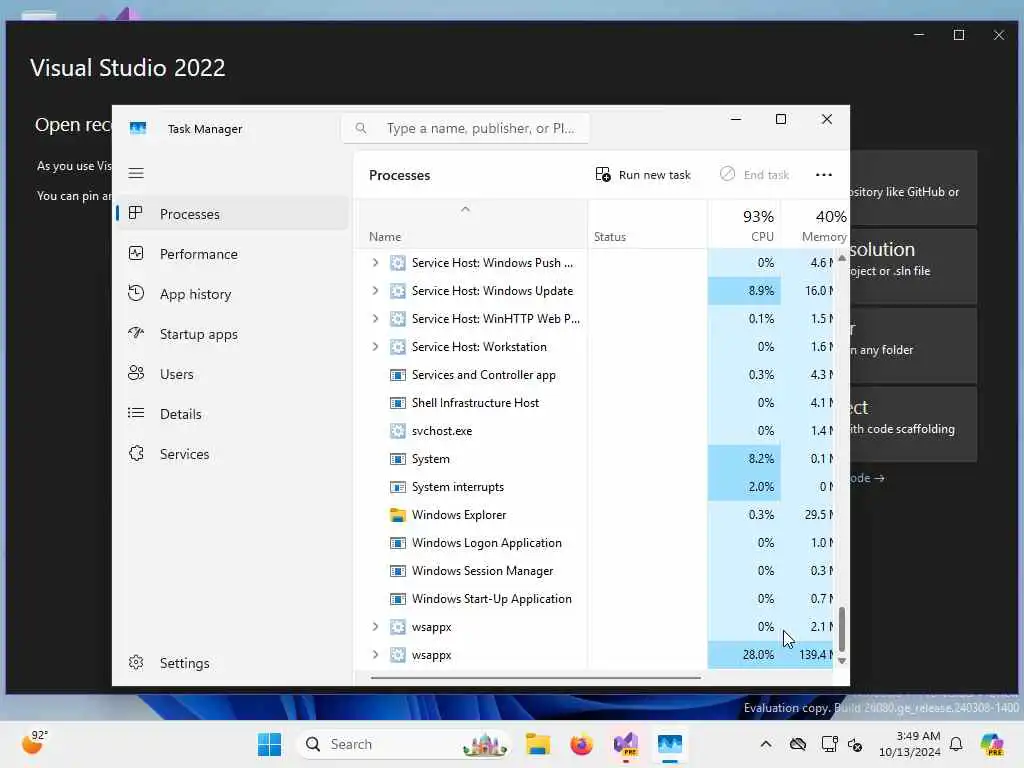Expand the wsappx row using 28.0% CPU
Image resolution: width=1024 pixels, height=768 pixels.
click(x=375, y=655)
